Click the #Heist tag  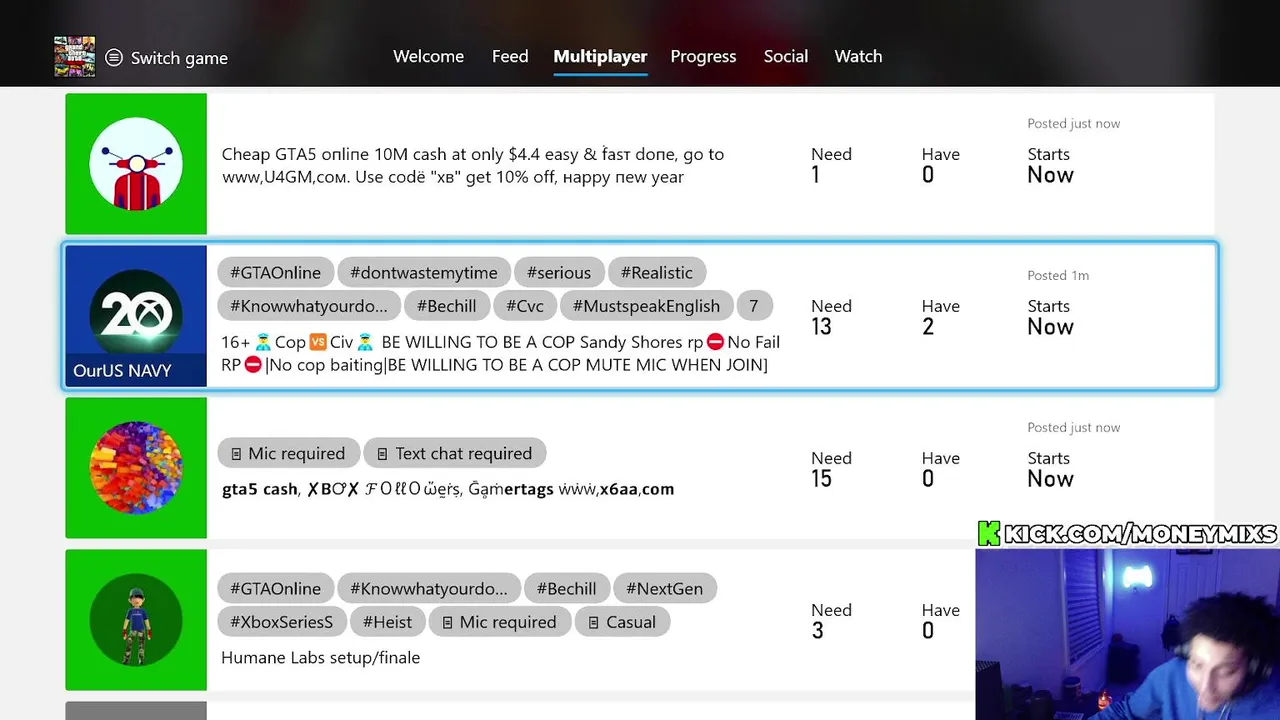point(387,622)
